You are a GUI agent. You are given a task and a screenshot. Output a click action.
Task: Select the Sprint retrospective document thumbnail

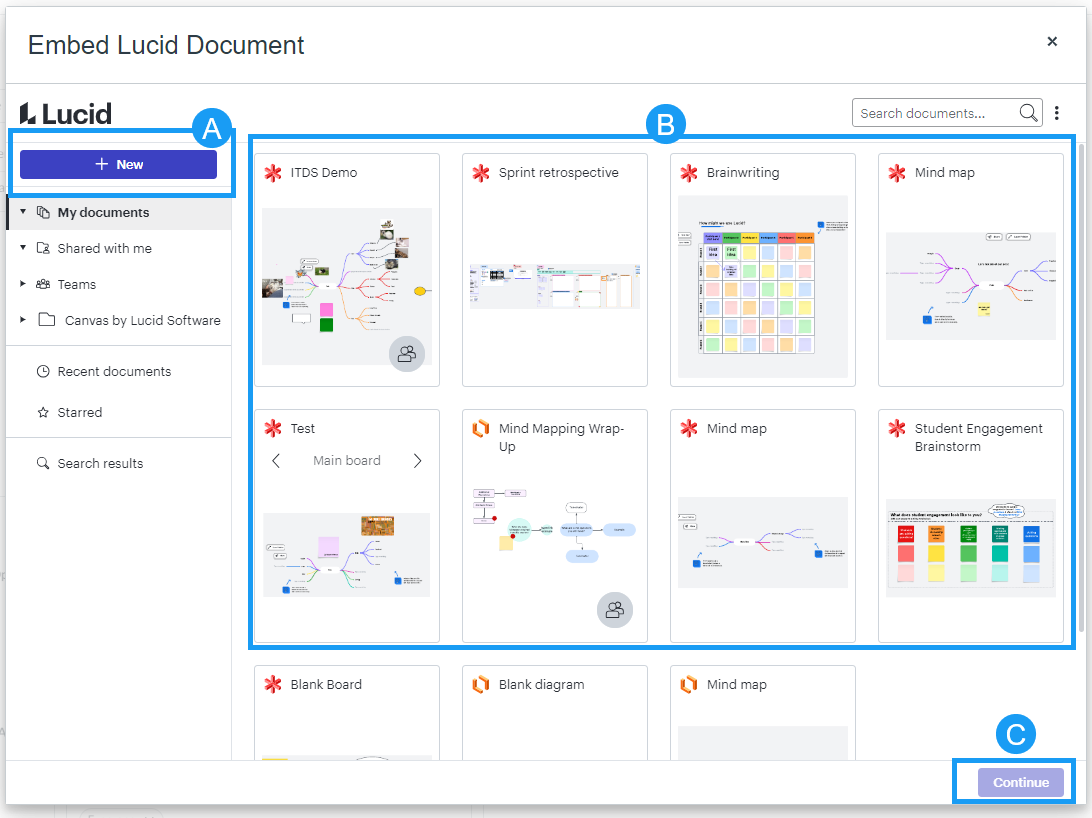click(x=554, y=286)
